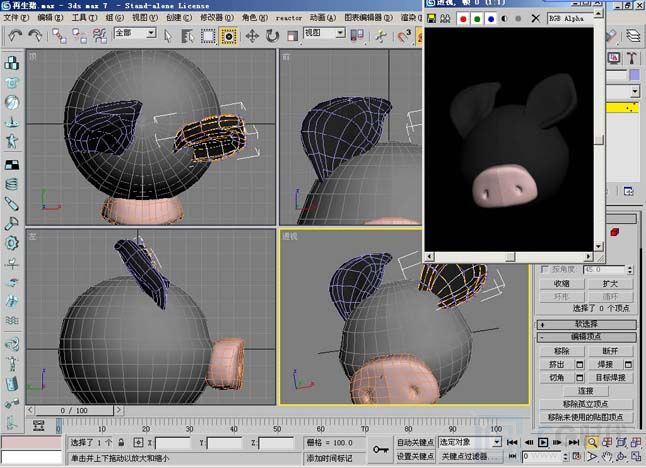Click 收缩 shrink selection button

tap(562, 283)
